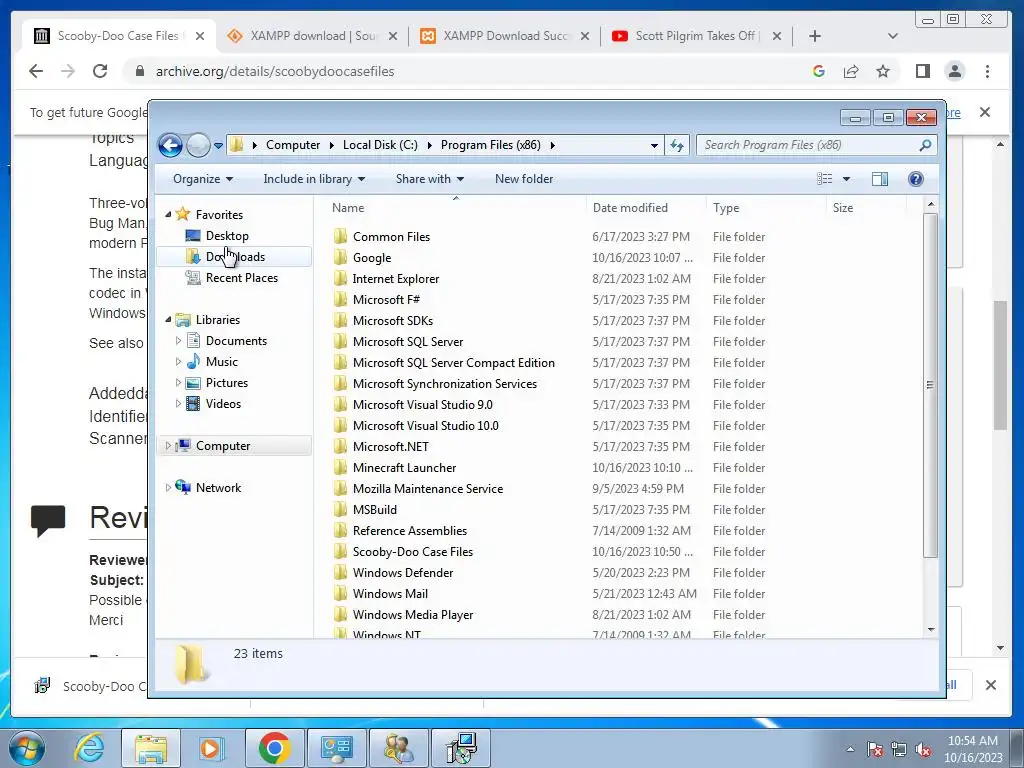Select the Internet Explorer folder

point(396,279)
